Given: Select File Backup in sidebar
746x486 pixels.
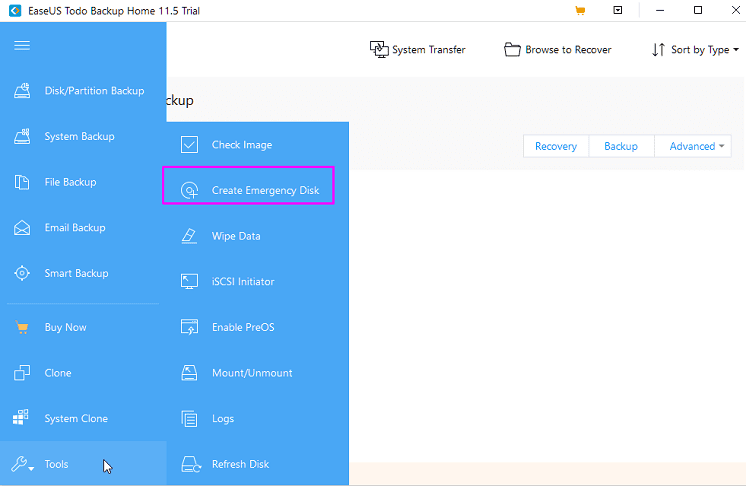Looking at the screenshot, I should pyautogui.click(x=70, y=182).
